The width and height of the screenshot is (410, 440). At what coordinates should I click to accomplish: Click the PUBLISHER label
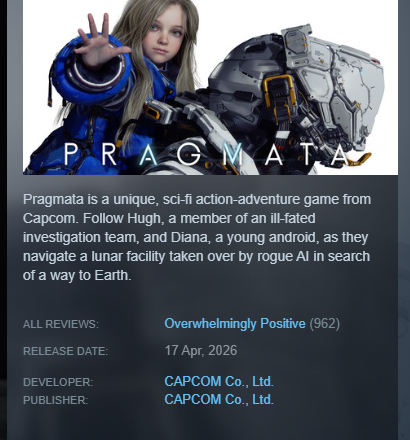(55, 400)
